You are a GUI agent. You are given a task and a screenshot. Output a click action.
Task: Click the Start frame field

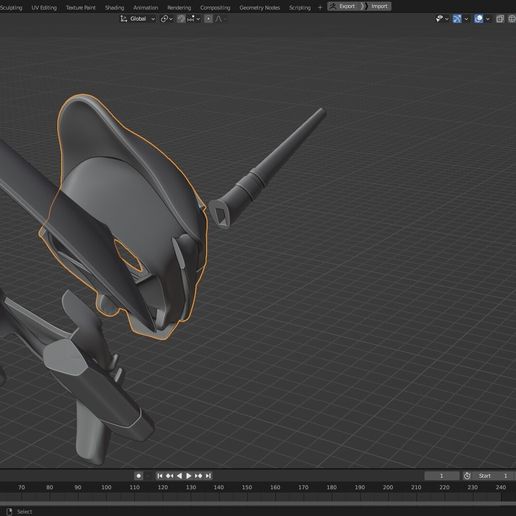[494, 476]
